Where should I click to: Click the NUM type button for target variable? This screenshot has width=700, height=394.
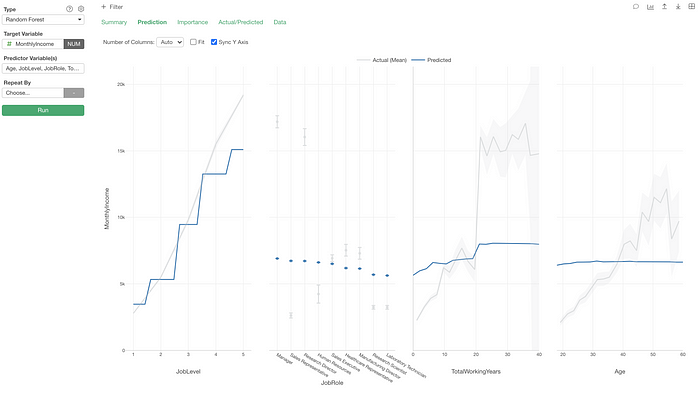point(74,44)
